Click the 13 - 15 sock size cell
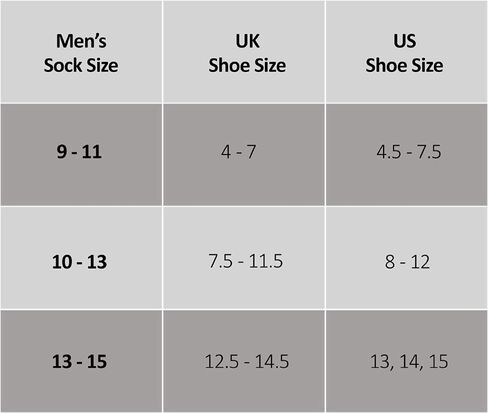 tap(81, 361)
